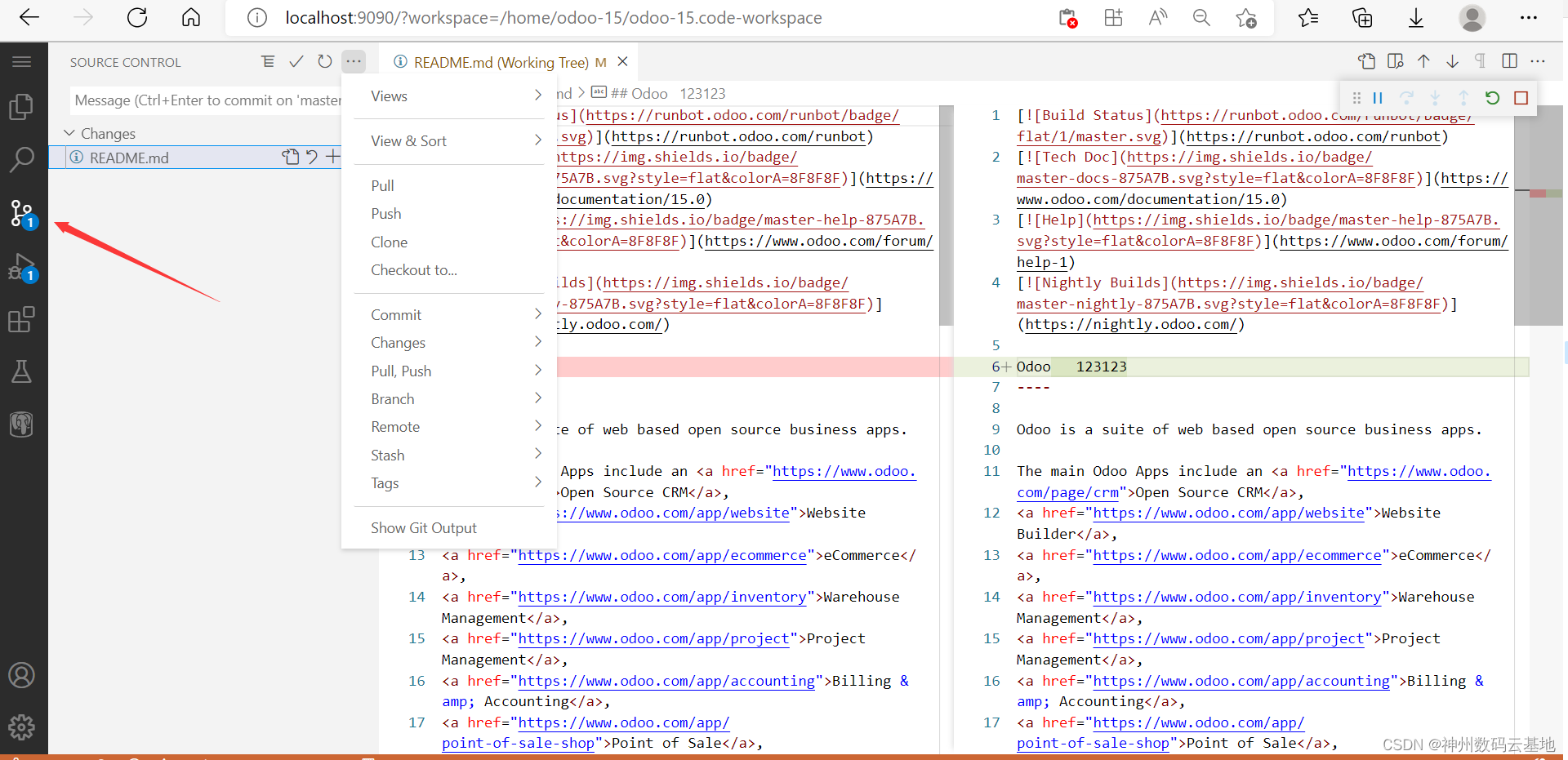Stage changes plus icon on README.md
This screenshot has height=760, width=1568.
[x=332, y=157]
